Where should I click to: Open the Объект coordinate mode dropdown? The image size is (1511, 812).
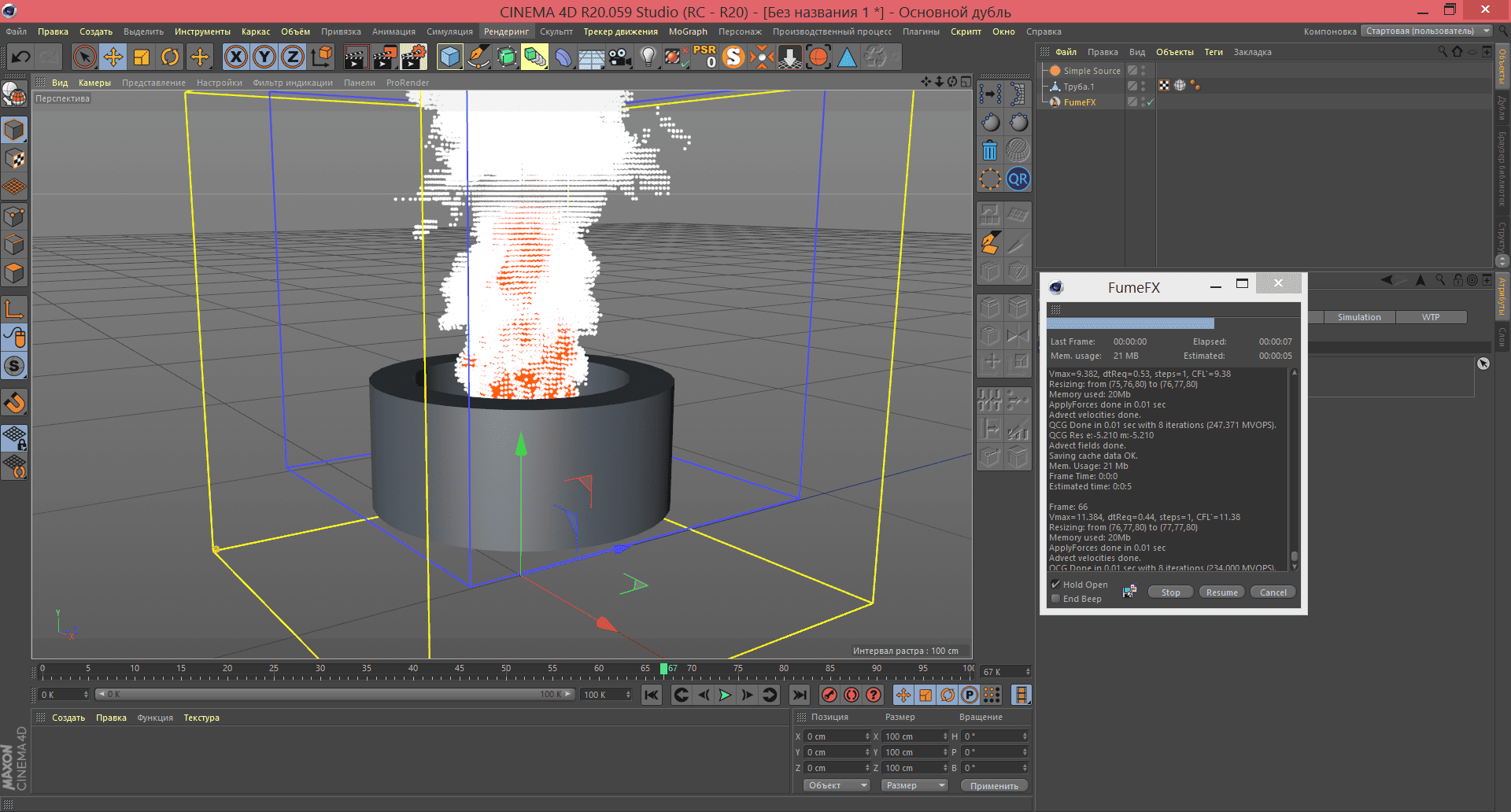837,785
